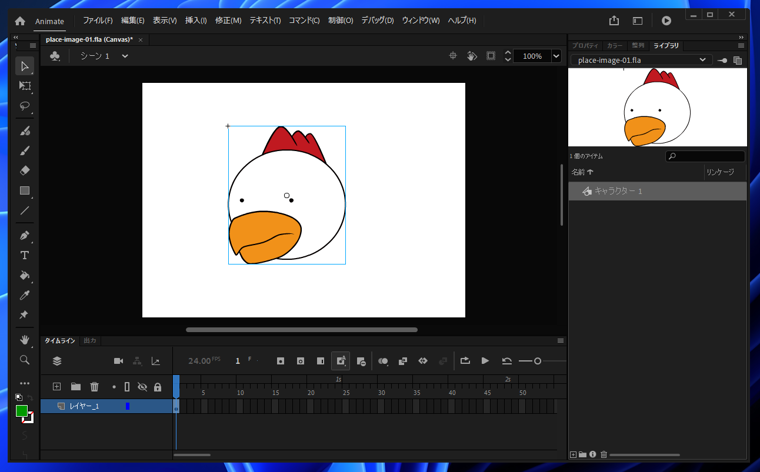Click the Zoom magnifier tool
The width and height of the screenshot is (760, 472).
(x=25, y=360)
